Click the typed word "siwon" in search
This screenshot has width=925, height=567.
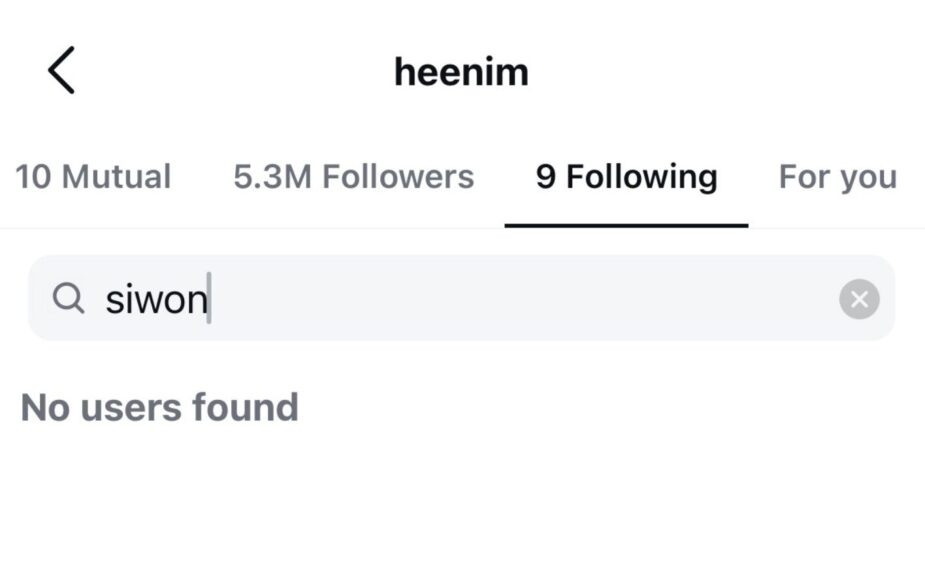[156, 299]
